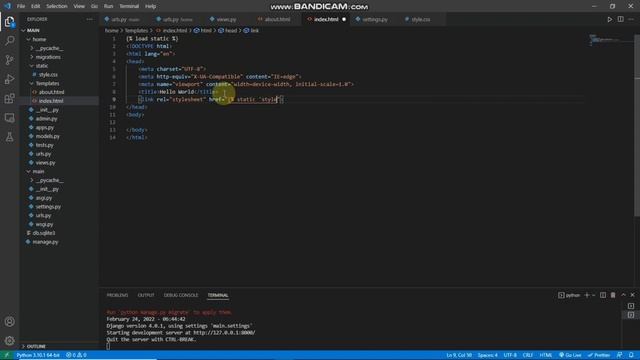The width and height of the screenshot is (640, 360).
Task: Switch to the PROBLEMS panel tab
Action: pos(117,295)
